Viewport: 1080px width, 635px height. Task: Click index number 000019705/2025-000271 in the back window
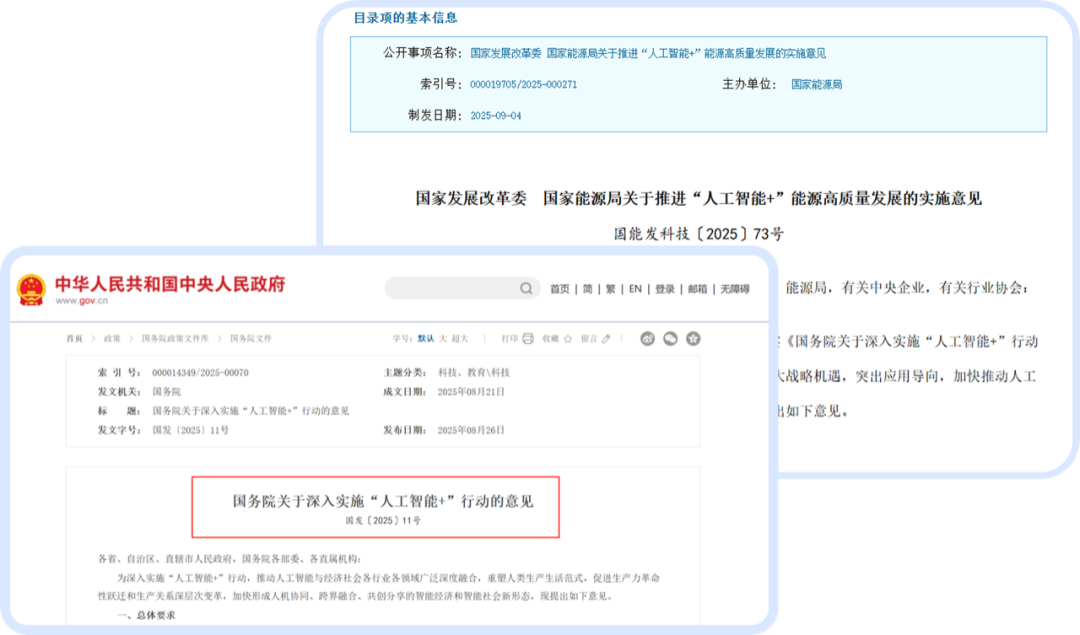(x=523, y=85)
